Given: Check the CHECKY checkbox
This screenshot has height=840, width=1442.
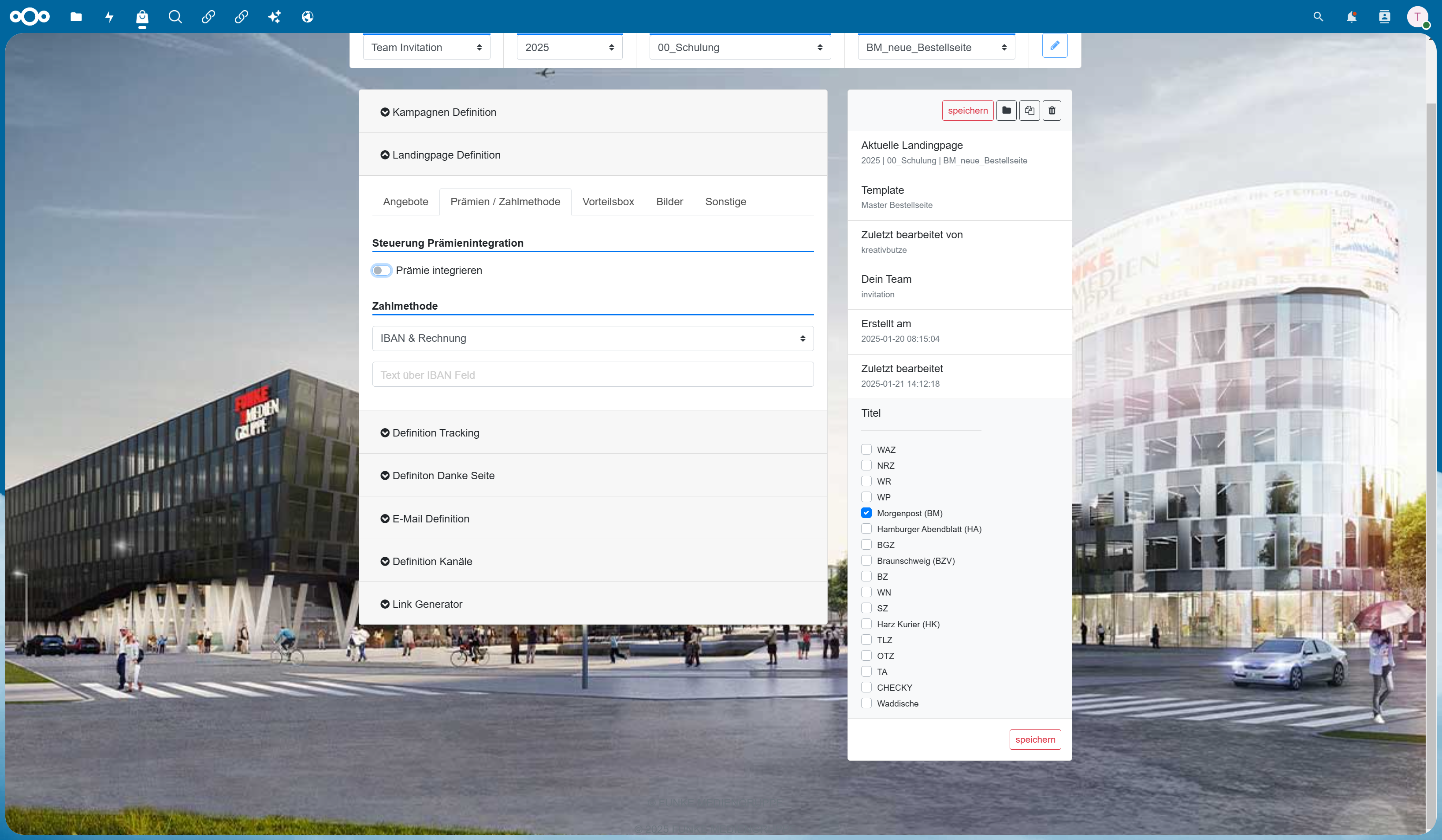Looking at the screenshot, I should coord(866,687).
